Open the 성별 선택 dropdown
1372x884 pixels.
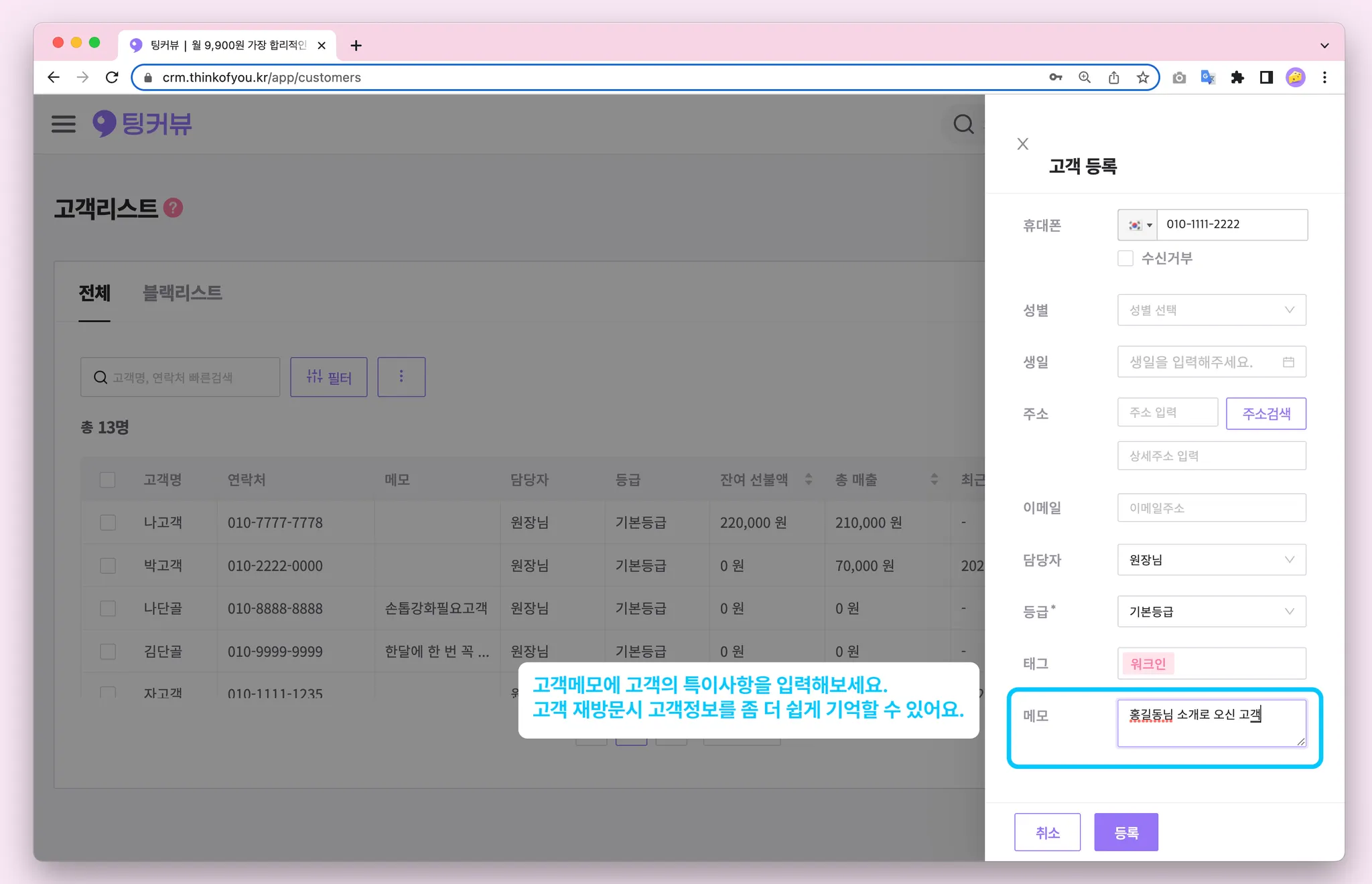tap(1211, 310)
